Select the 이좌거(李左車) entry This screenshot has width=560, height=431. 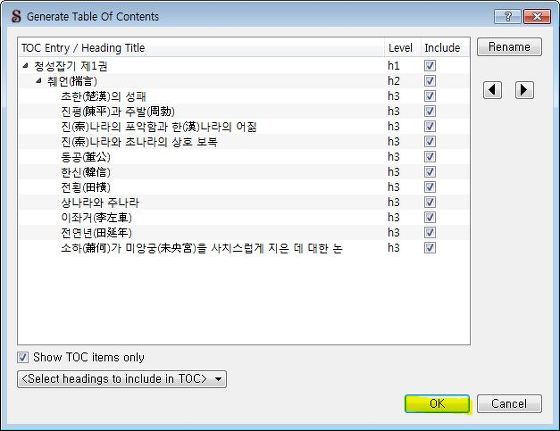point(96,217)
